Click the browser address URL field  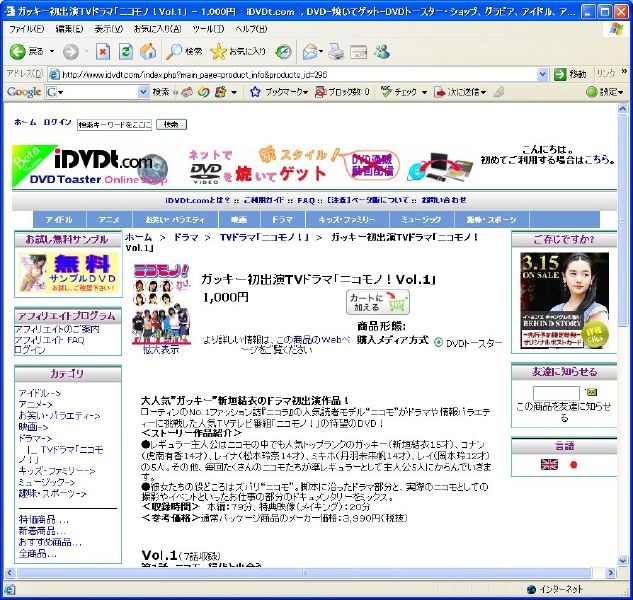click(299, 75)
